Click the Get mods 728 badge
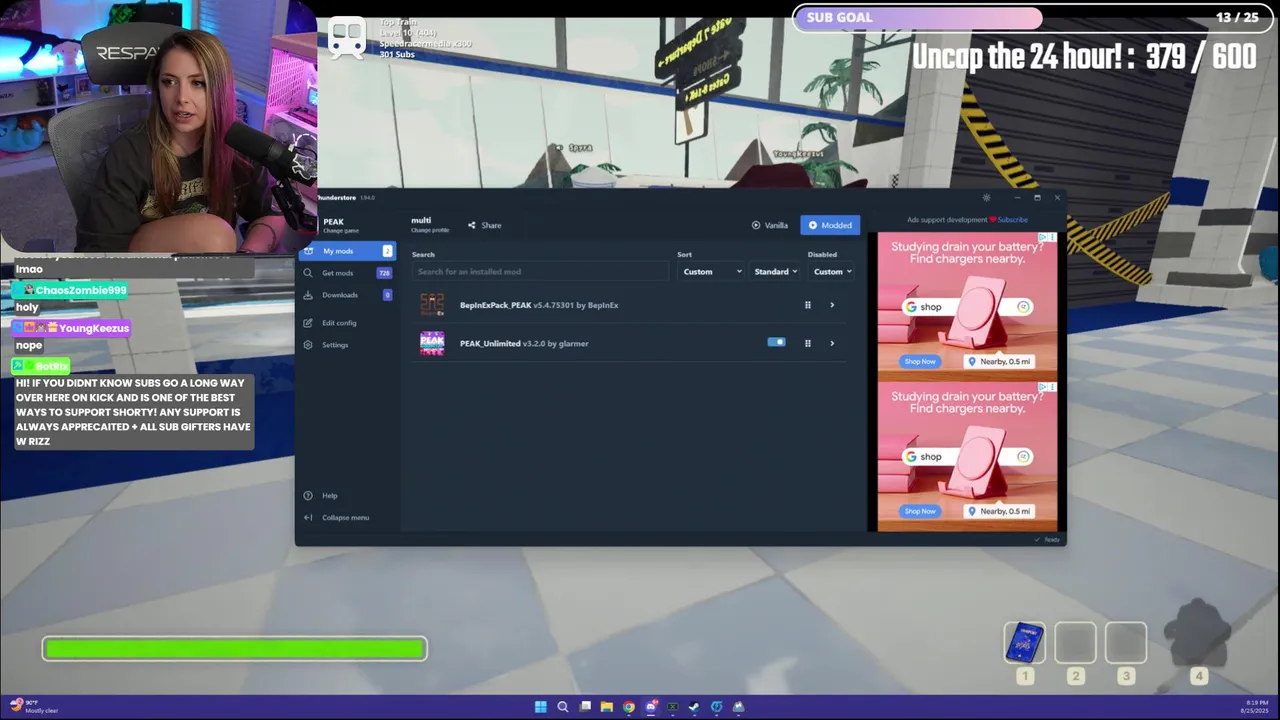This screenshot has height=720, width=1280. [x=384, y=273]
